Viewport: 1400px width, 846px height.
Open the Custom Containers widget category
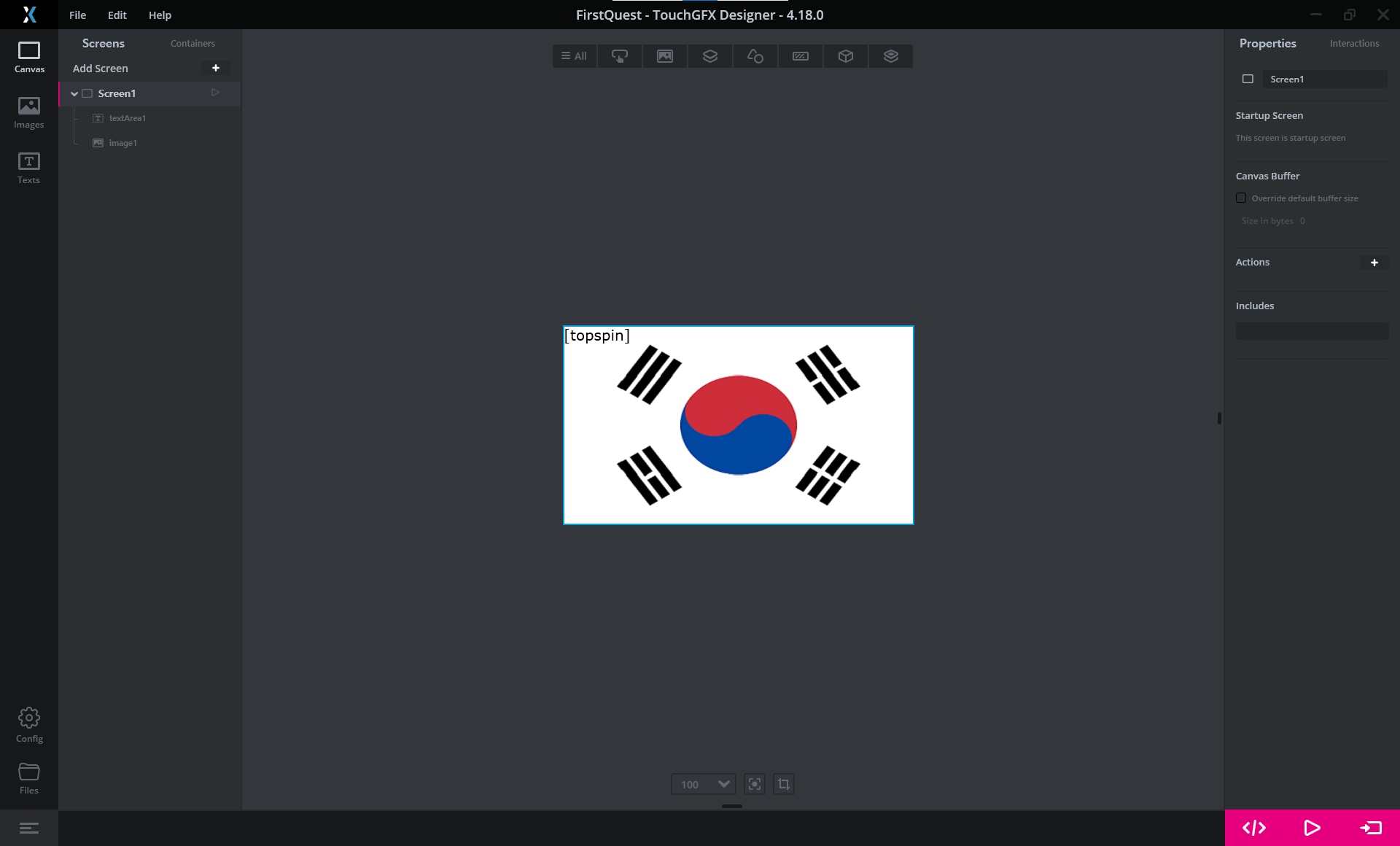click(891, 56)
